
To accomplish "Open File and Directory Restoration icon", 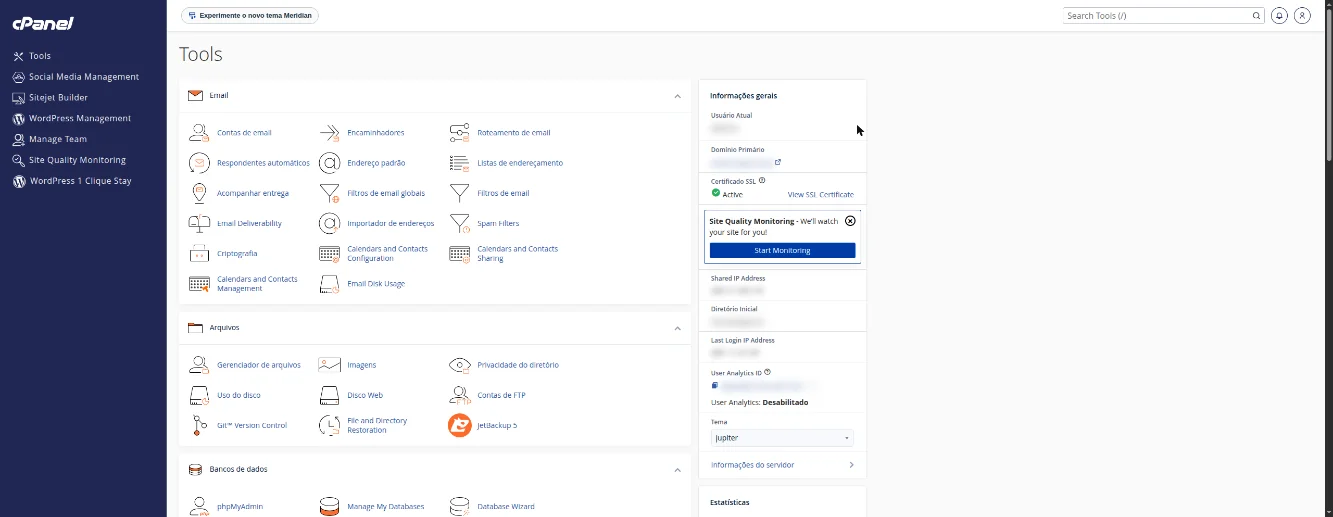I will 329,425.
